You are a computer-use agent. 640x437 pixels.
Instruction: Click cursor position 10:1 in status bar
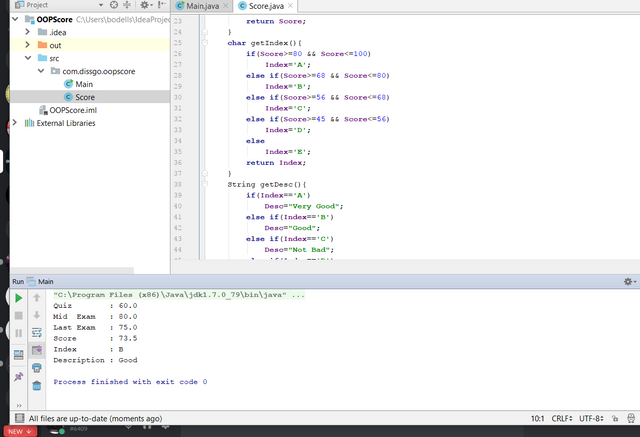coord(538,419)
